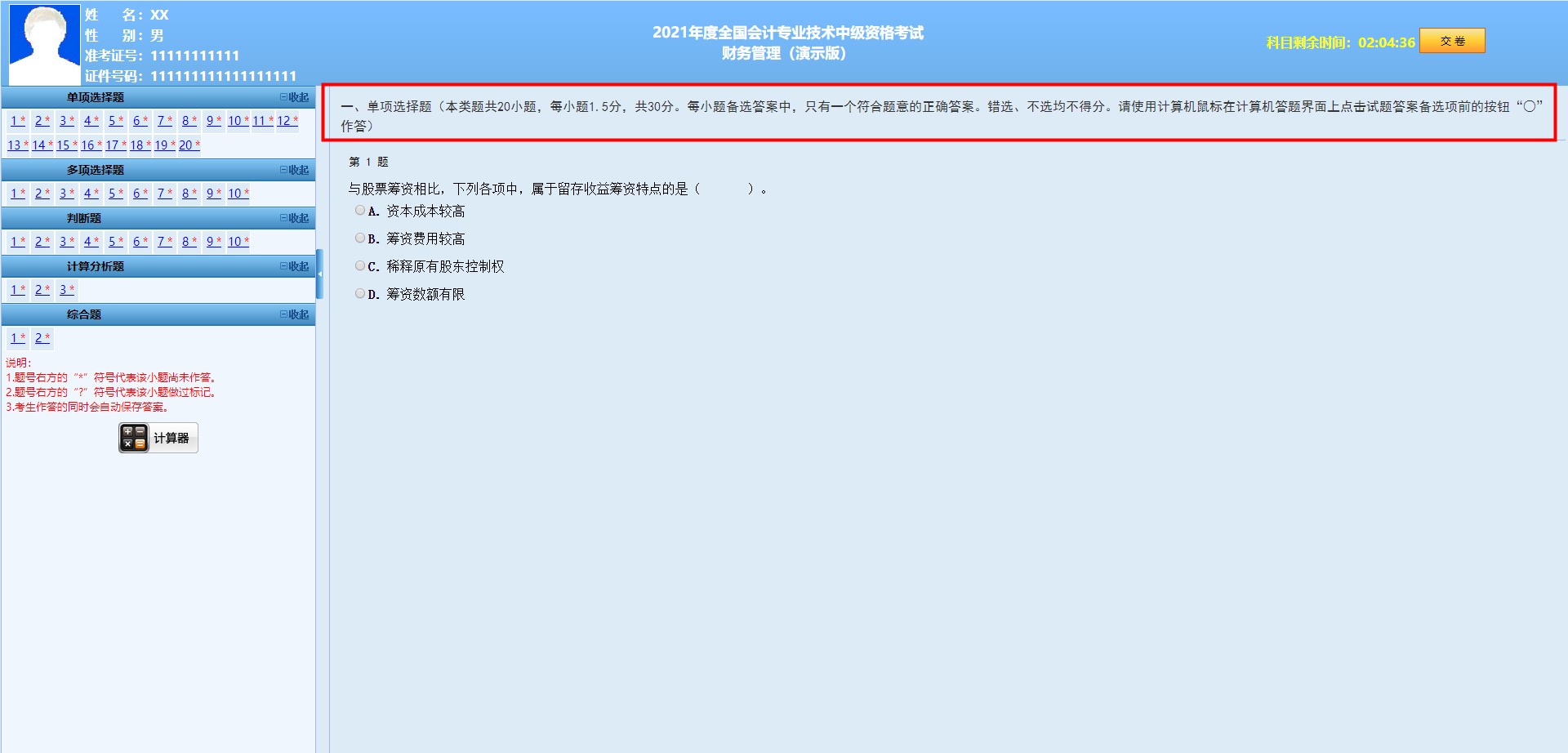Go to 单项选择题 question 16

click(91, 145)
